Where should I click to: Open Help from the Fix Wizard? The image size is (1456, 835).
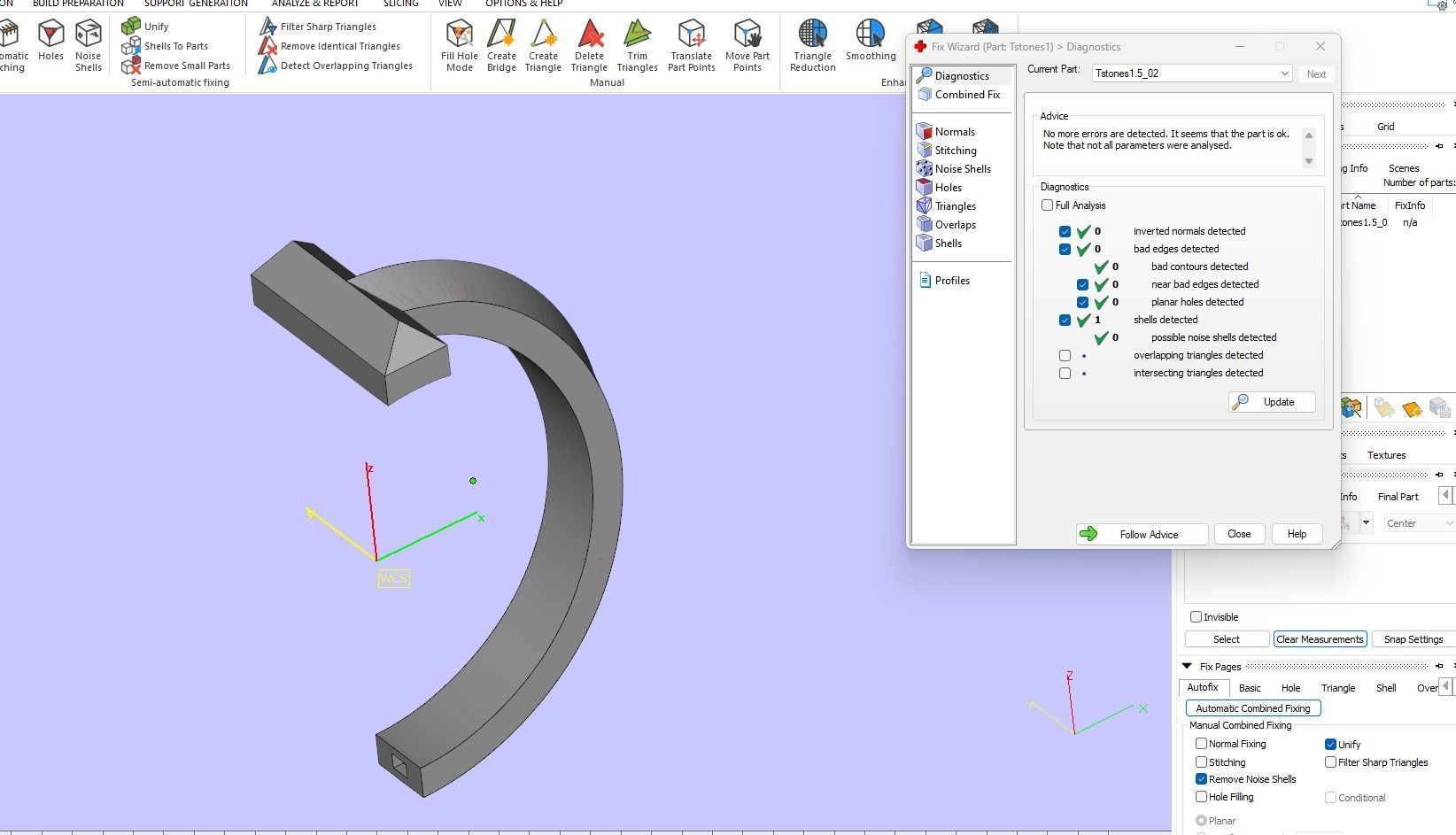coord(1297,534)
